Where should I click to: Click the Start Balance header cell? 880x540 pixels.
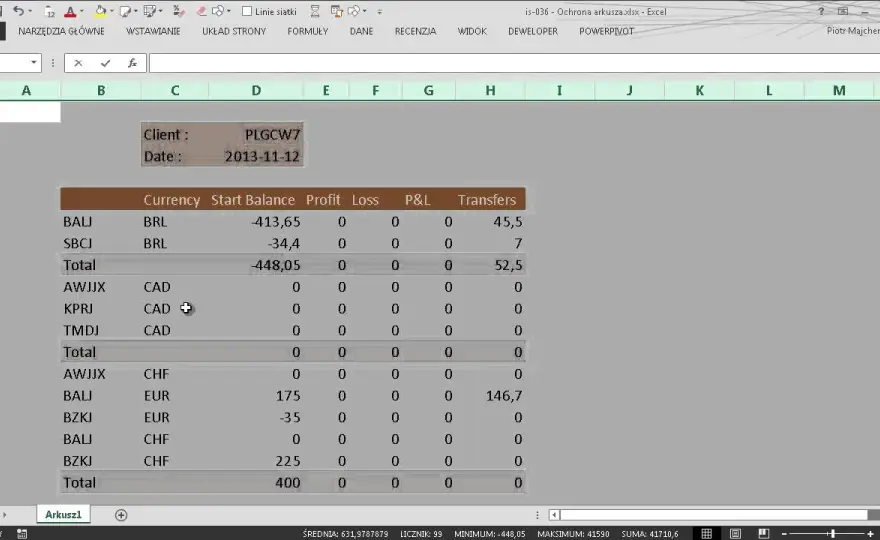[256, 199]
